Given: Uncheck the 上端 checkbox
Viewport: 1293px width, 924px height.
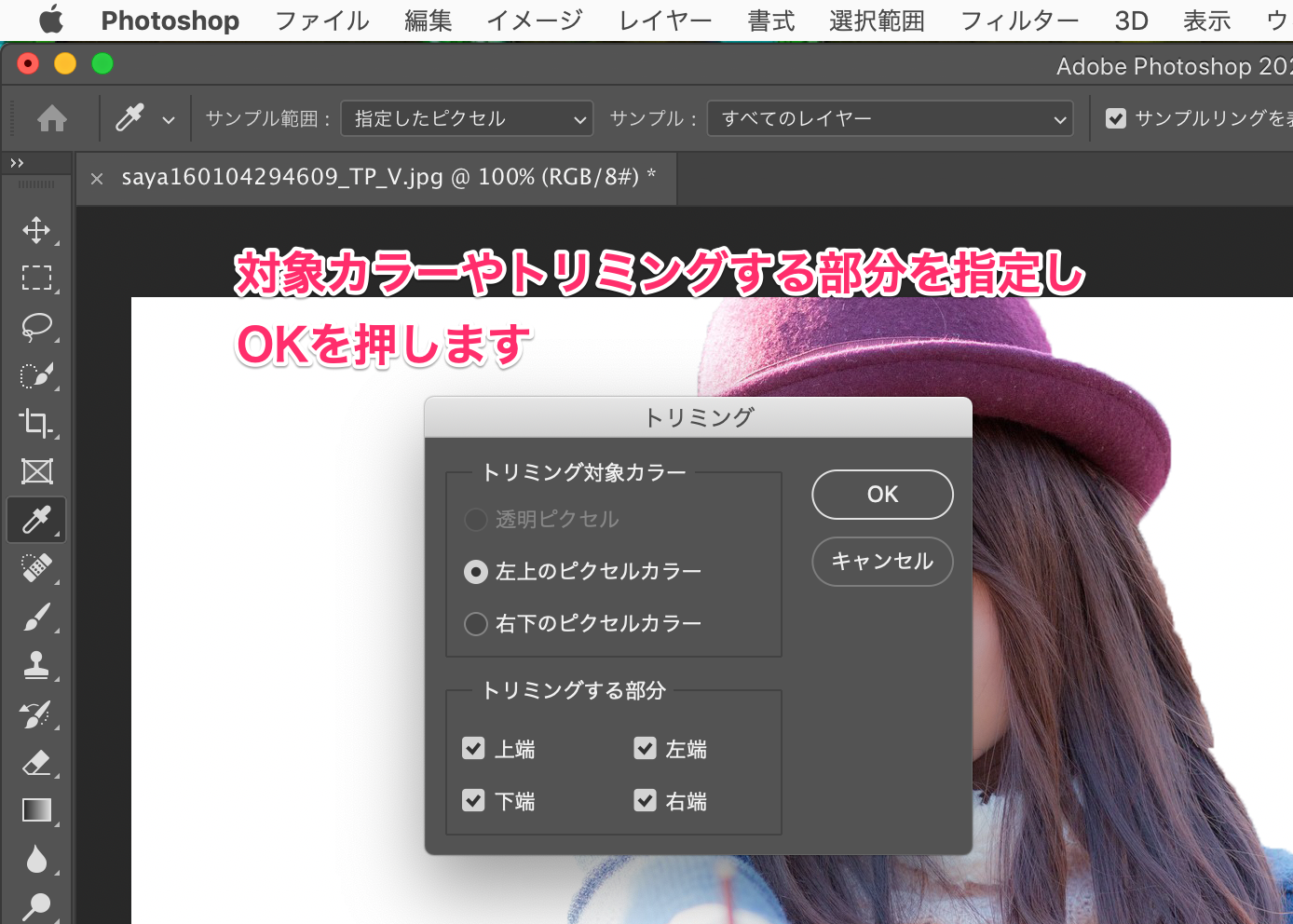Looking at the screenshot, I should (x=473, y=749).
